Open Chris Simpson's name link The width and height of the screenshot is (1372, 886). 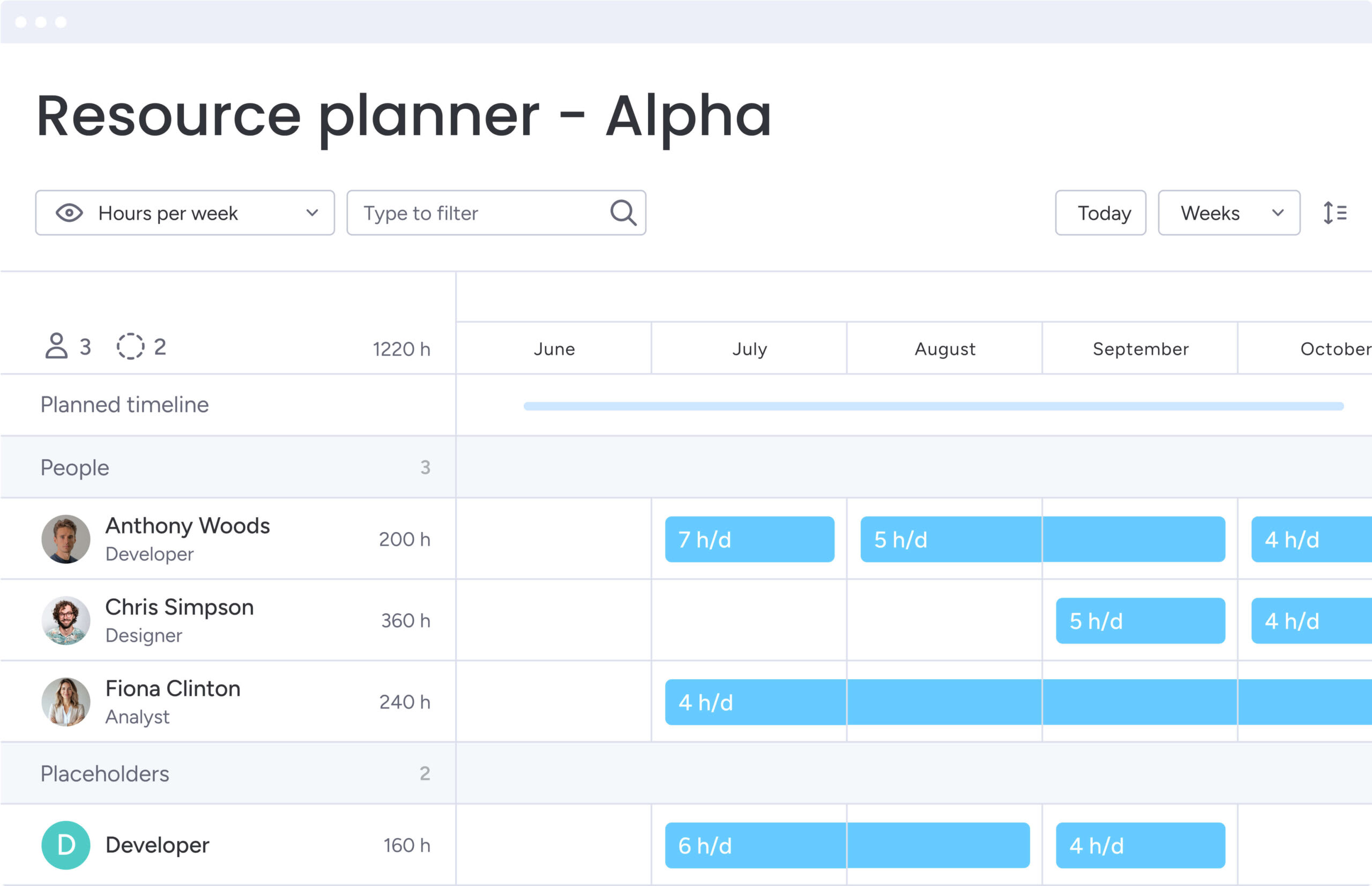pos(180,607)
